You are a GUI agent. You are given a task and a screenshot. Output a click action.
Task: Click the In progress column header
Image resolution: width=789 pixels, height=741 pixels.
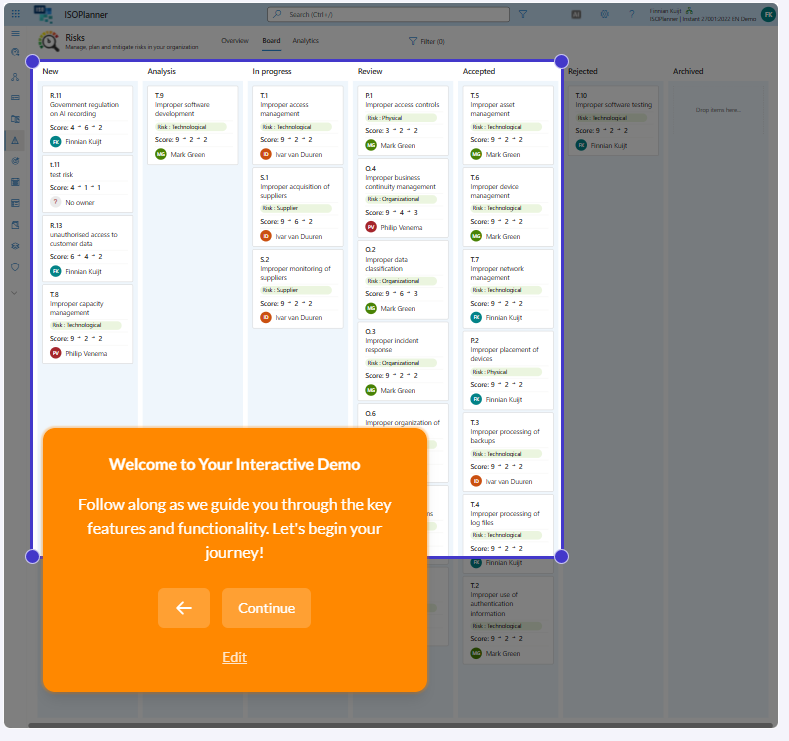(x=272, y=71)
